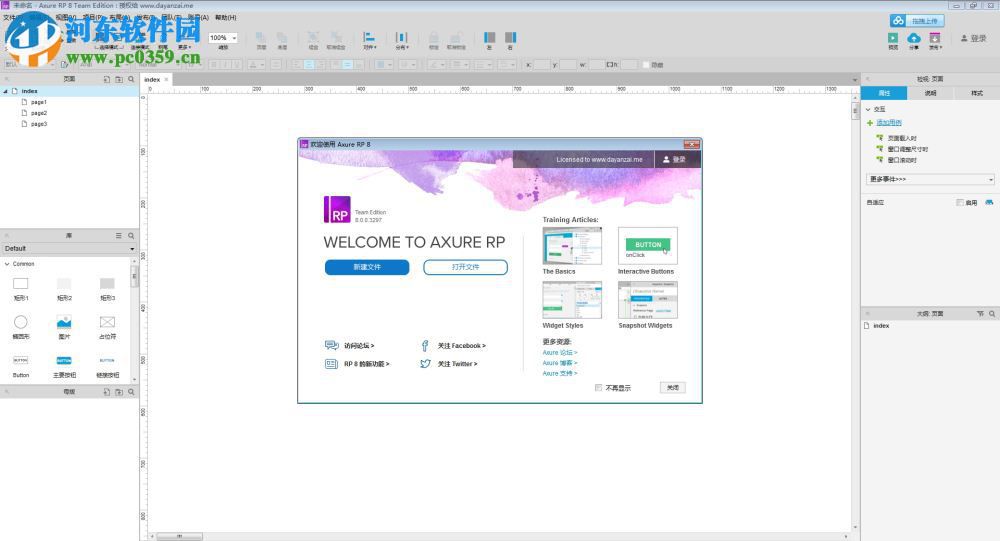Click adaptive views manage icon

(x=989, y=202)
